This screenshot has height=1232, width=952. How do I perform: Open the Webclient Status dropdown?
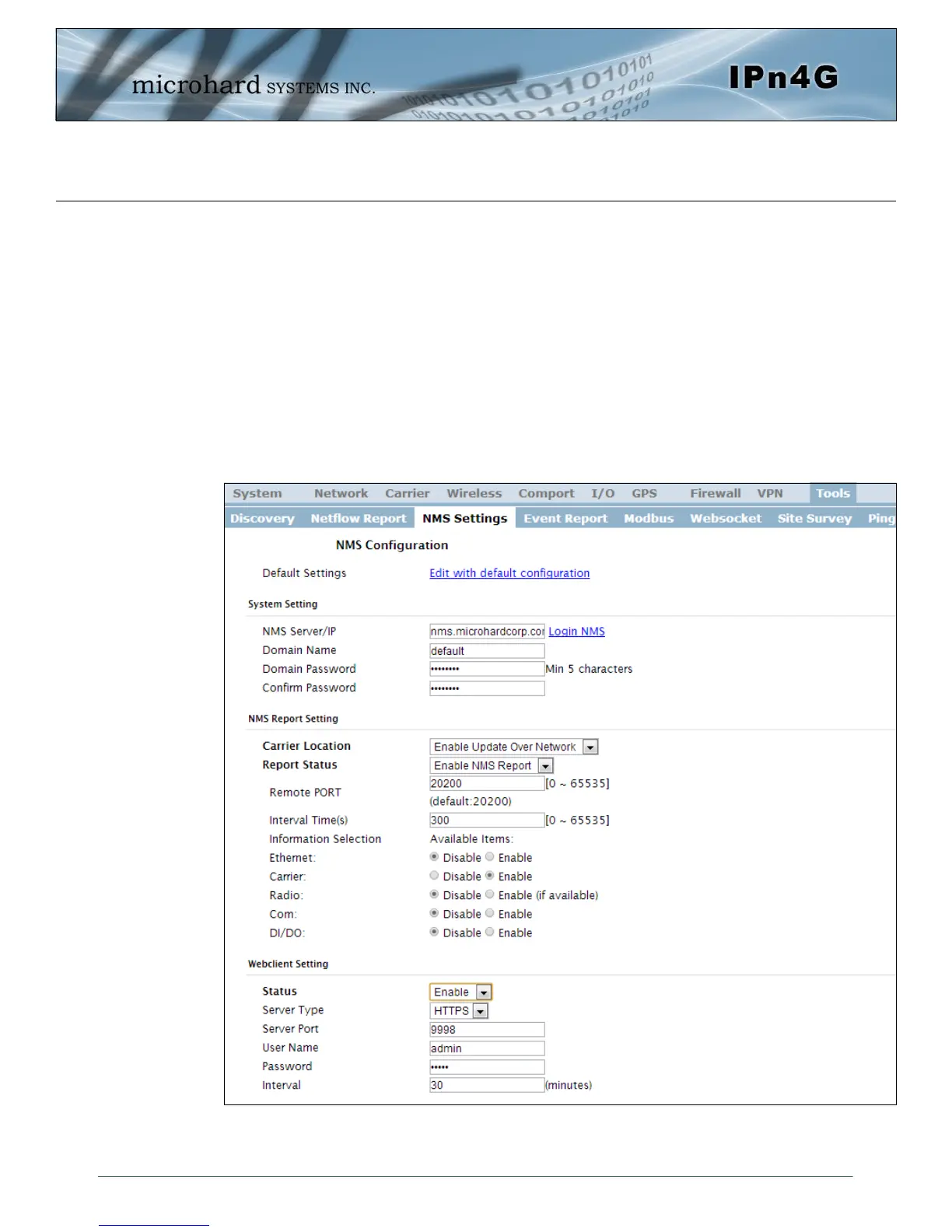point(460,992)
